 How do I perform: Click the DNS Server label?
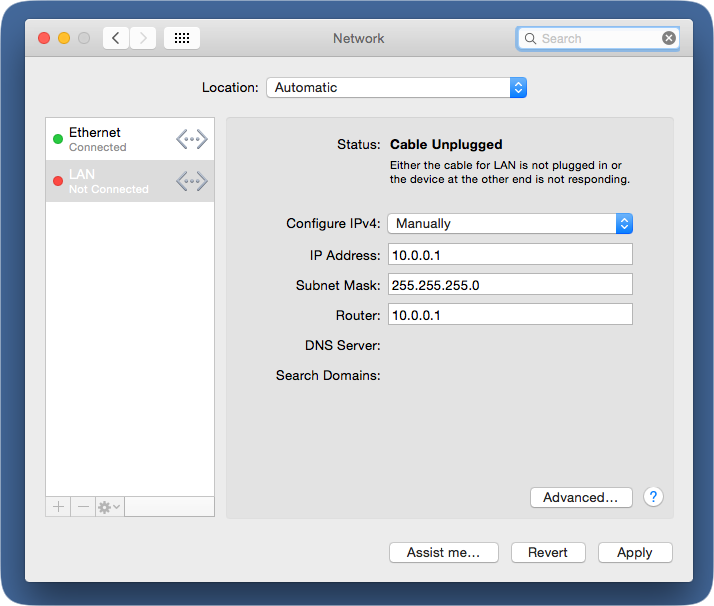coord(342,346)
